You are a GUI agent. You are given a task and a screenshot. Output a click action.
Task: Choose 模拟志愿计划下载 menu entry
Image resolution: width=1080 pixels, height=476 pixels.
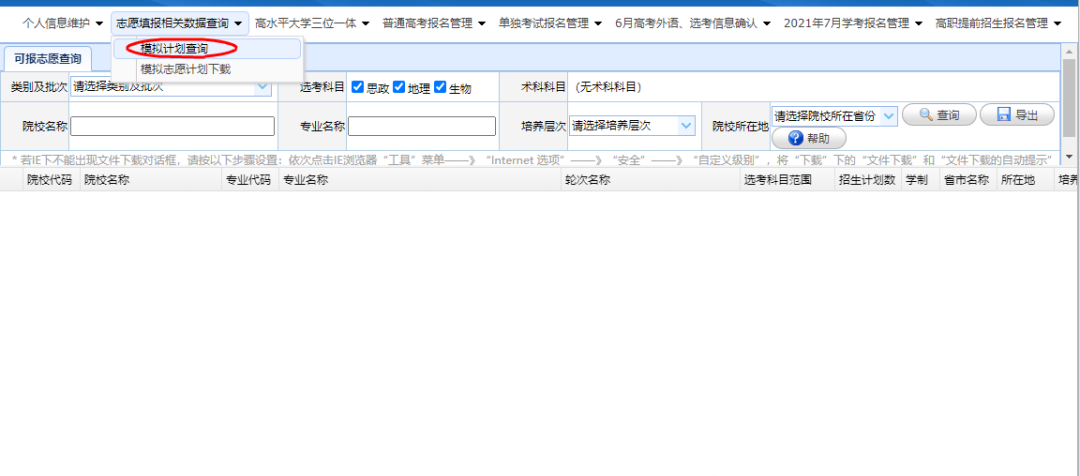click(x=185, y=69)
